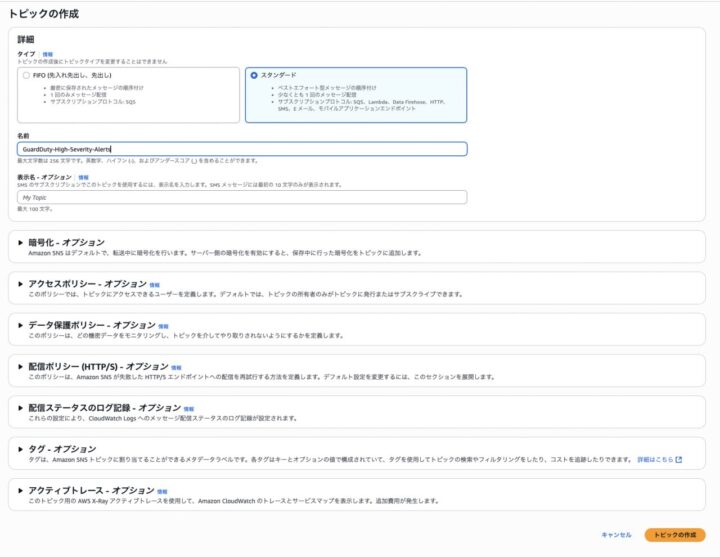
Task: Click the 情報 link beside 配信ポリシー heading
Action: 176,368
